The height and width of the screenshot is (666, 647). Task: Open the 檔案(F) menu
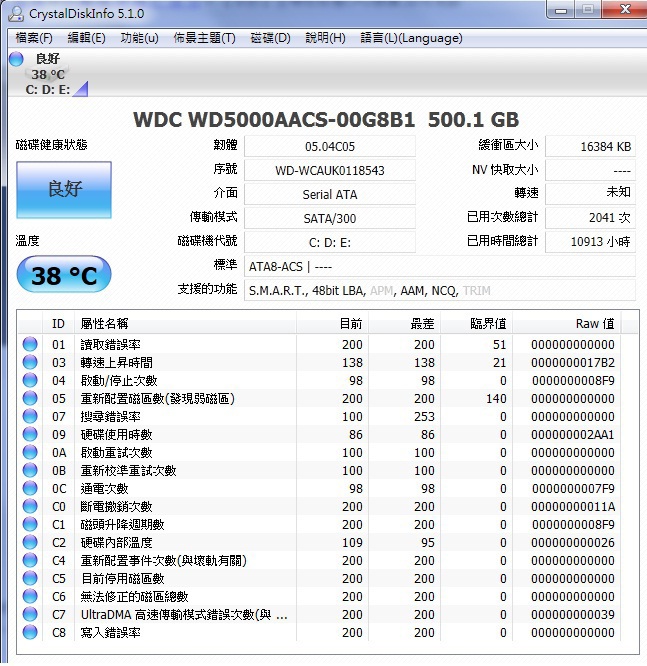pyautogui.click(x=34, y=38)
